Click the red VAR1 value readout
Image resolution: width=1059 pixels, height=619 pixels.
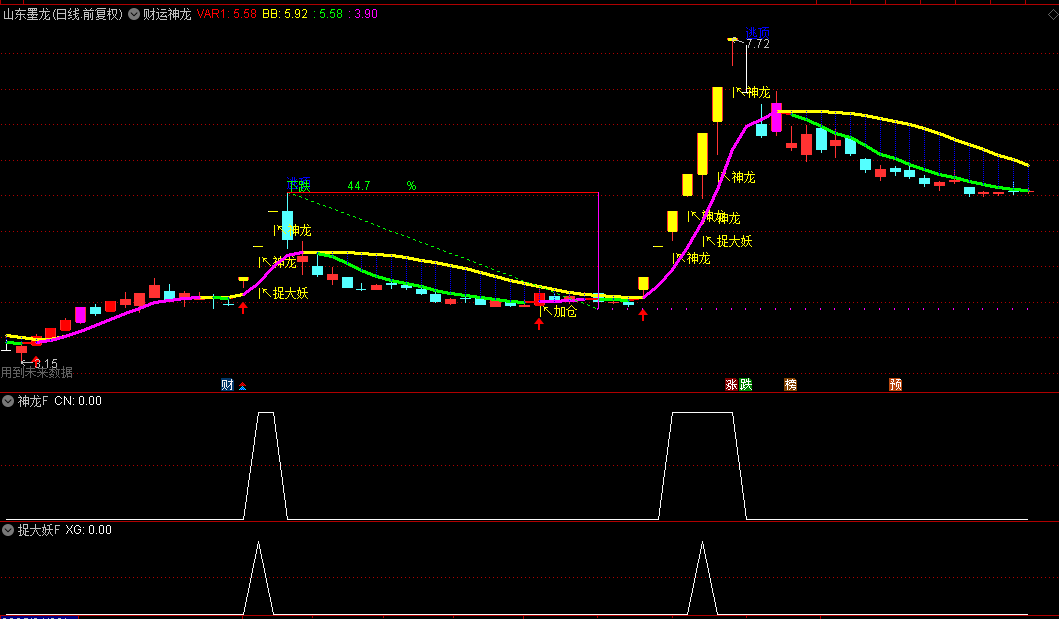(226, 14)
